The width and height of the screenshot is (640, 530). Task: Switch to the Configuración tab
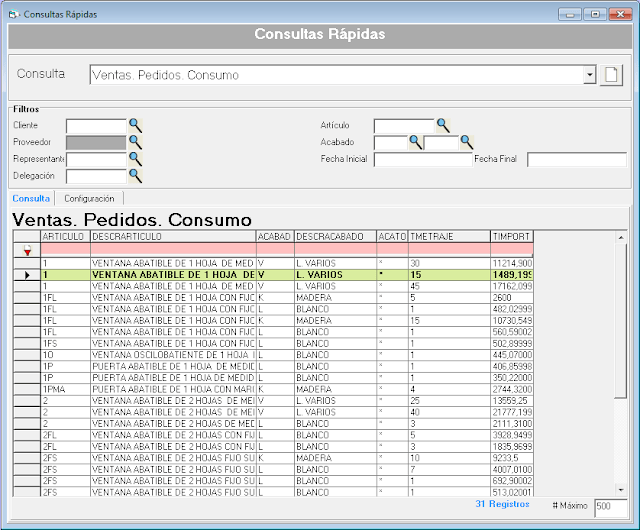89,199
